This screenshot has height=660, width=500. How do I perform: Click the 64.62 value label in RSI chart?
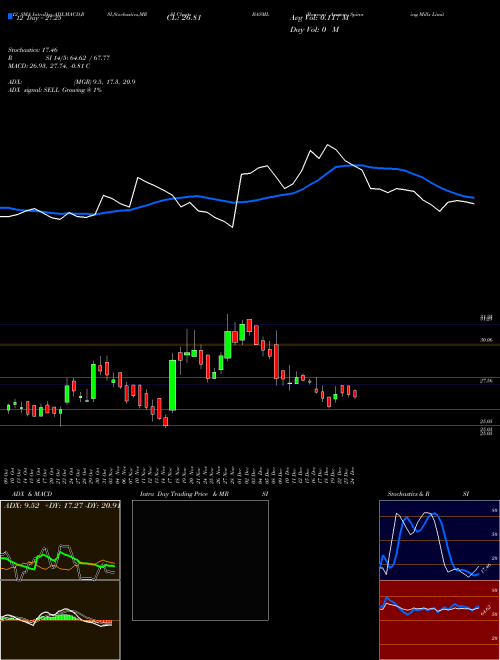(486, 609)
